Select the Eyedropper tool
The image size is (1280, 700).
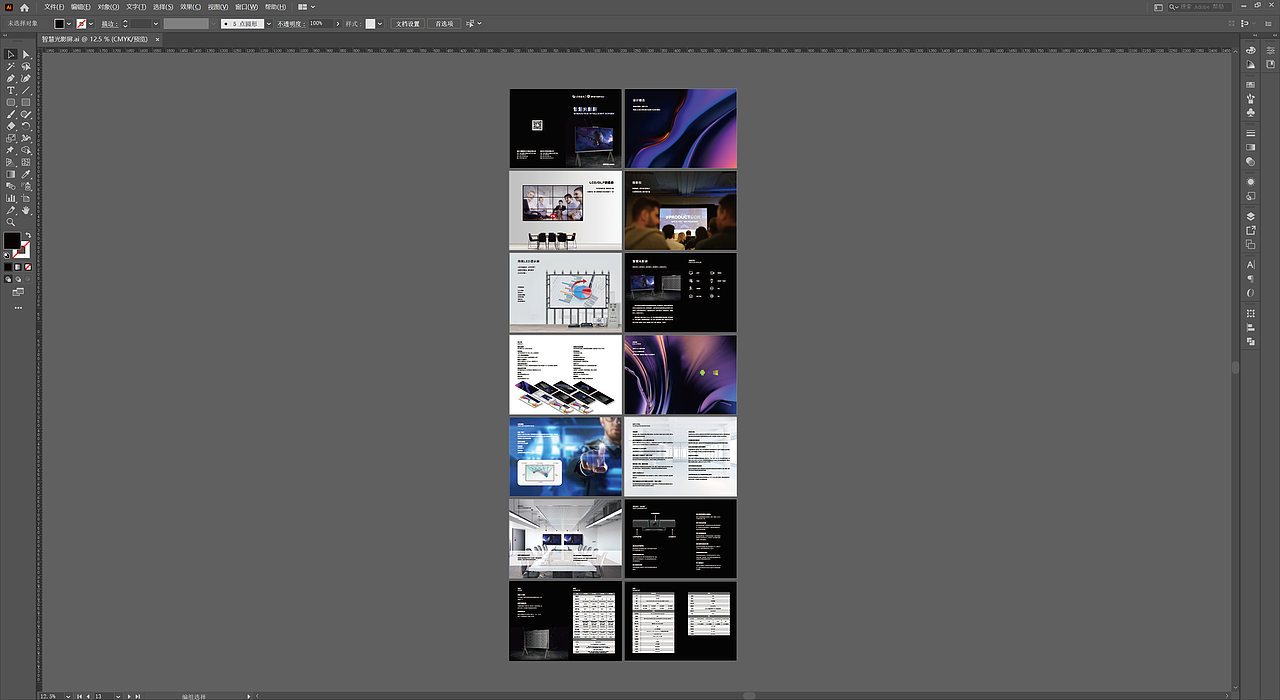[26, 175]
